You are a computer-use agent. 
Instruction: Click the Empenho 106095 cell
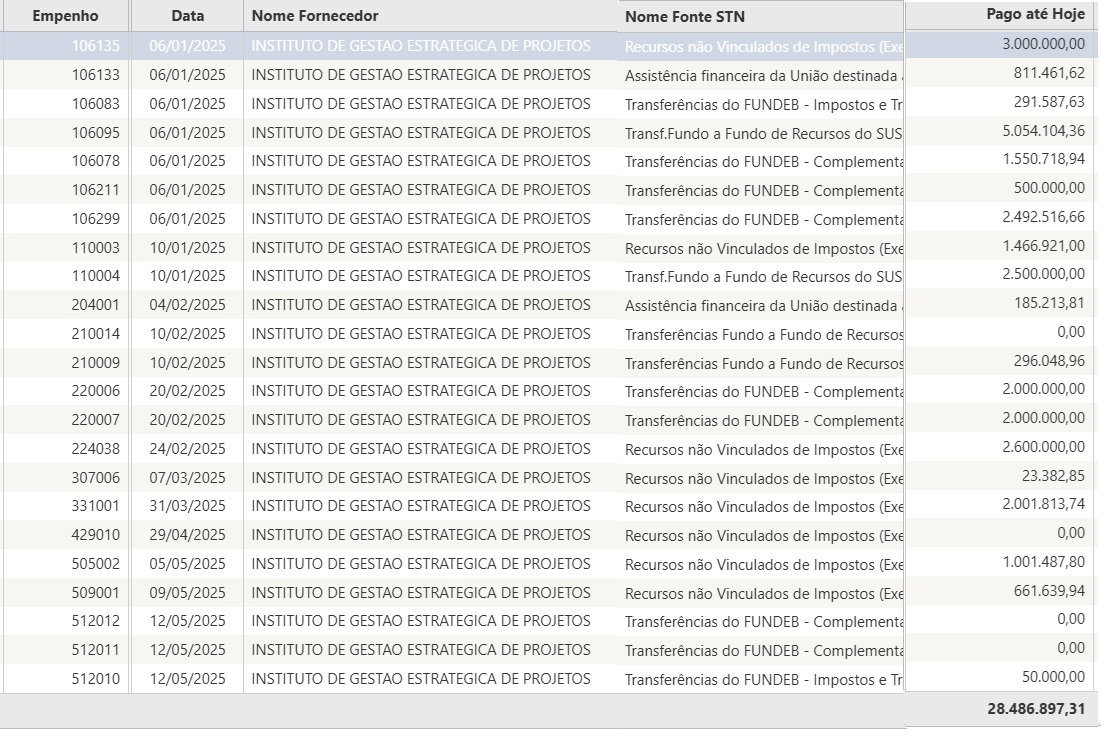[x=95, y=133]
